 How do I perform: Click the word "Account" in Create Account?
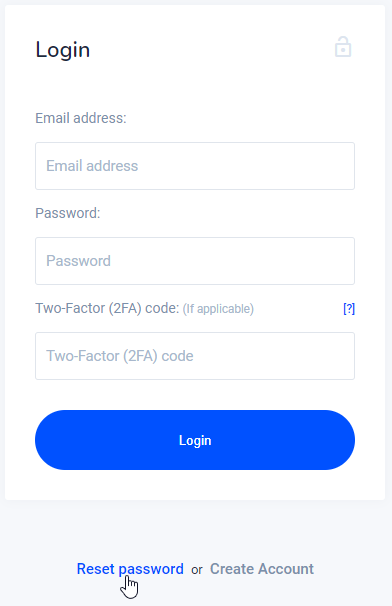(286, 569)
